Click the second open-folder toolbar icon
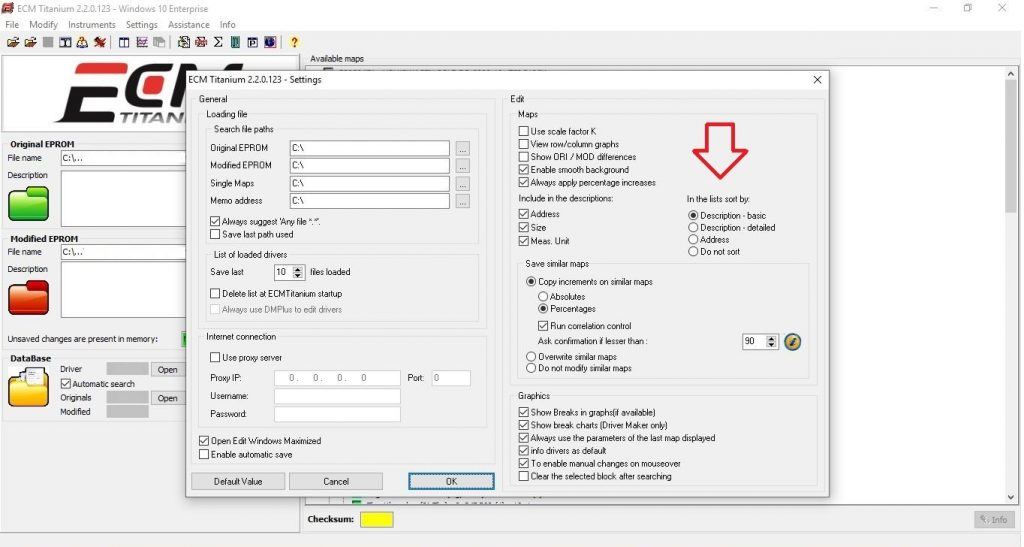 coord(30,42)
